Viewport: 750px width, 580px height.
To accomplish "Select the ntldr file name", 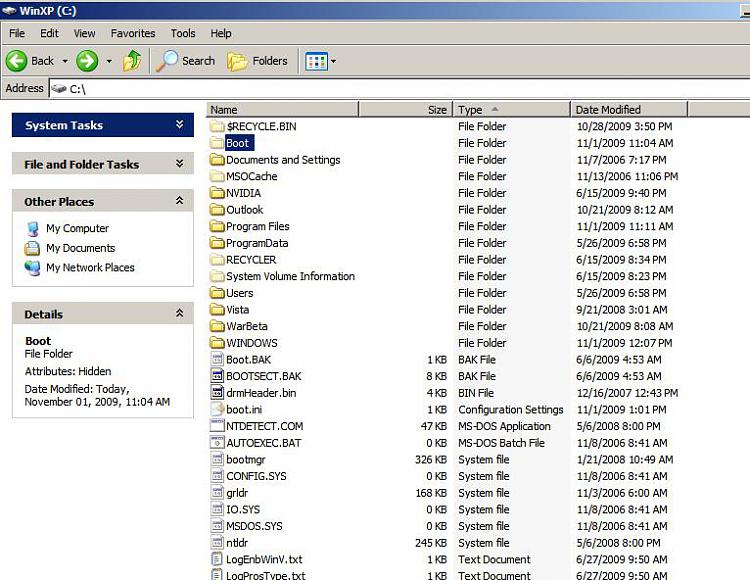I will (x=237, y=543).
